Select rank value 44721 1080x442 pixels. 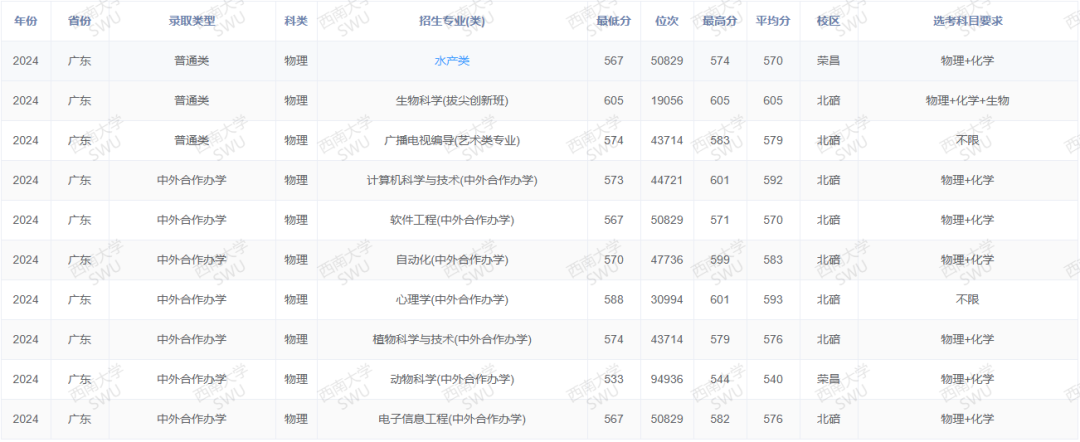pos(667,180)
